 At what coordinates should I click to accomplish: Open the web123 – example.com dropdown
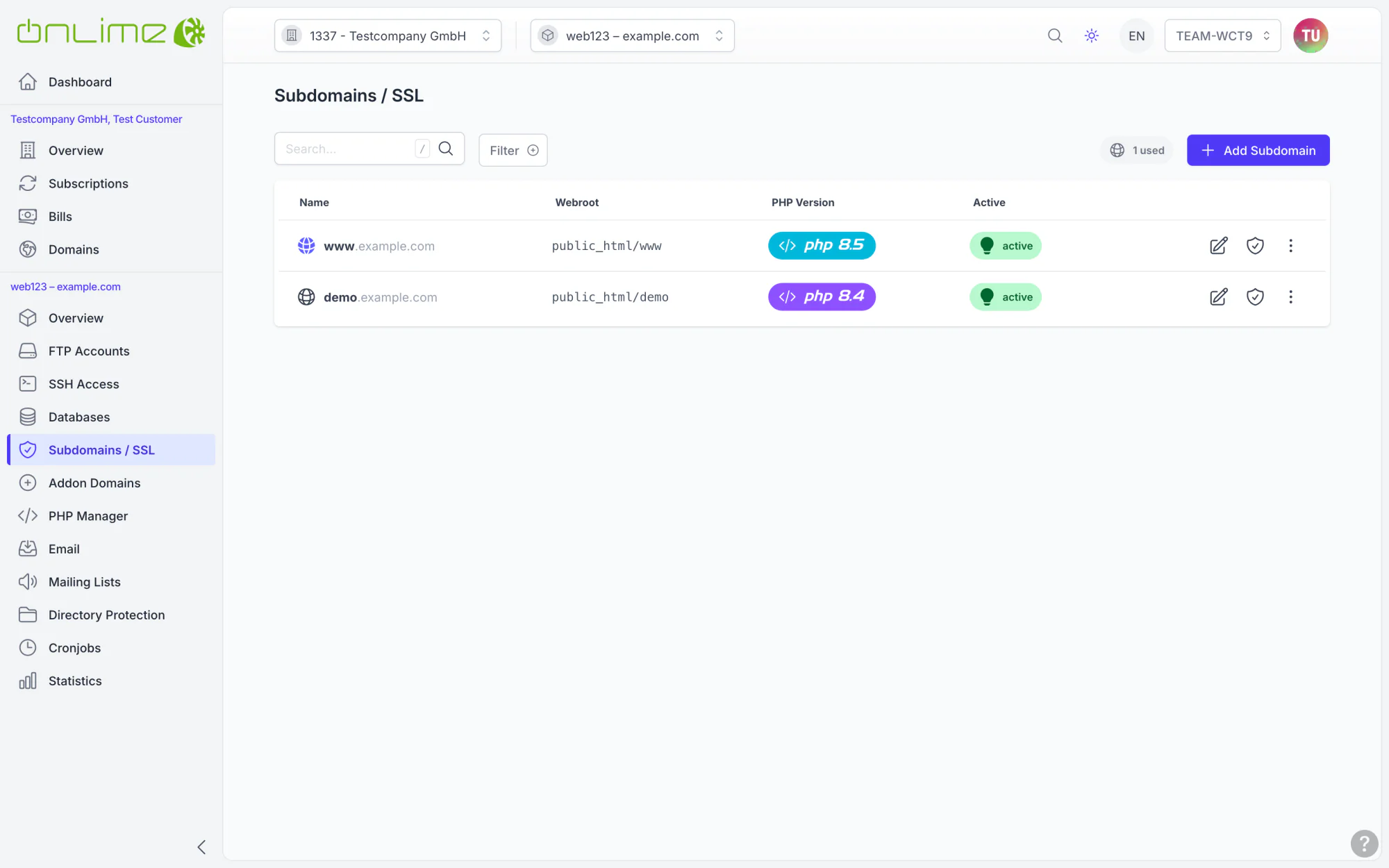(632, 35)
